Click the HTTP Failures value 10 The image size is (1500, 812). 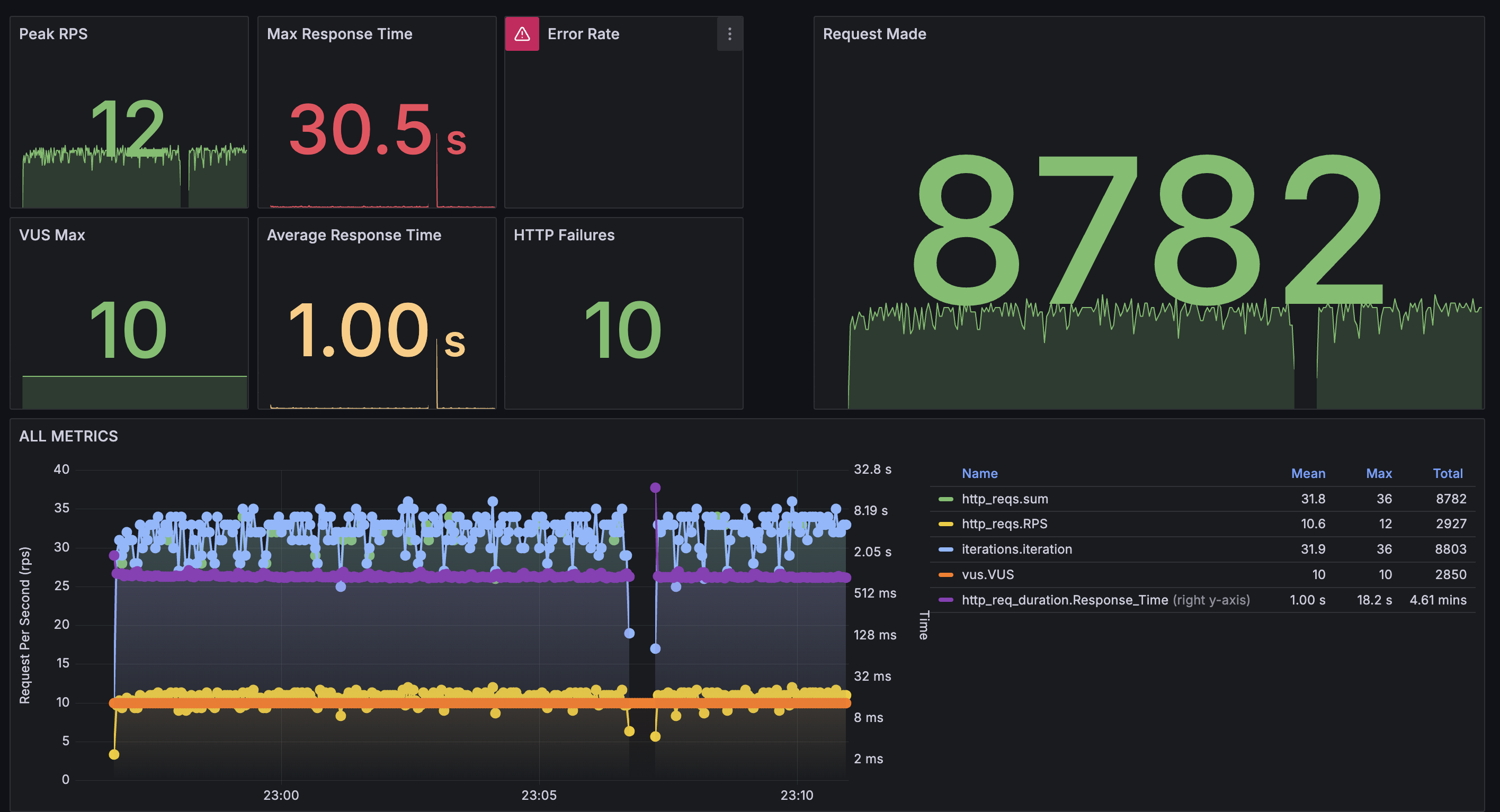[622, 330]
